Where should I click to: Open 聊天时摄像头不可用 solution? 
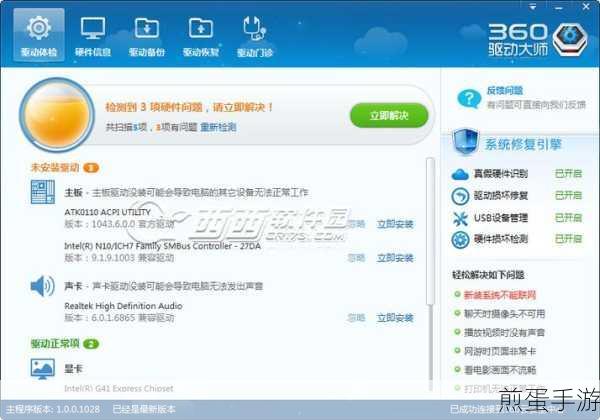(x=504, y=314)
